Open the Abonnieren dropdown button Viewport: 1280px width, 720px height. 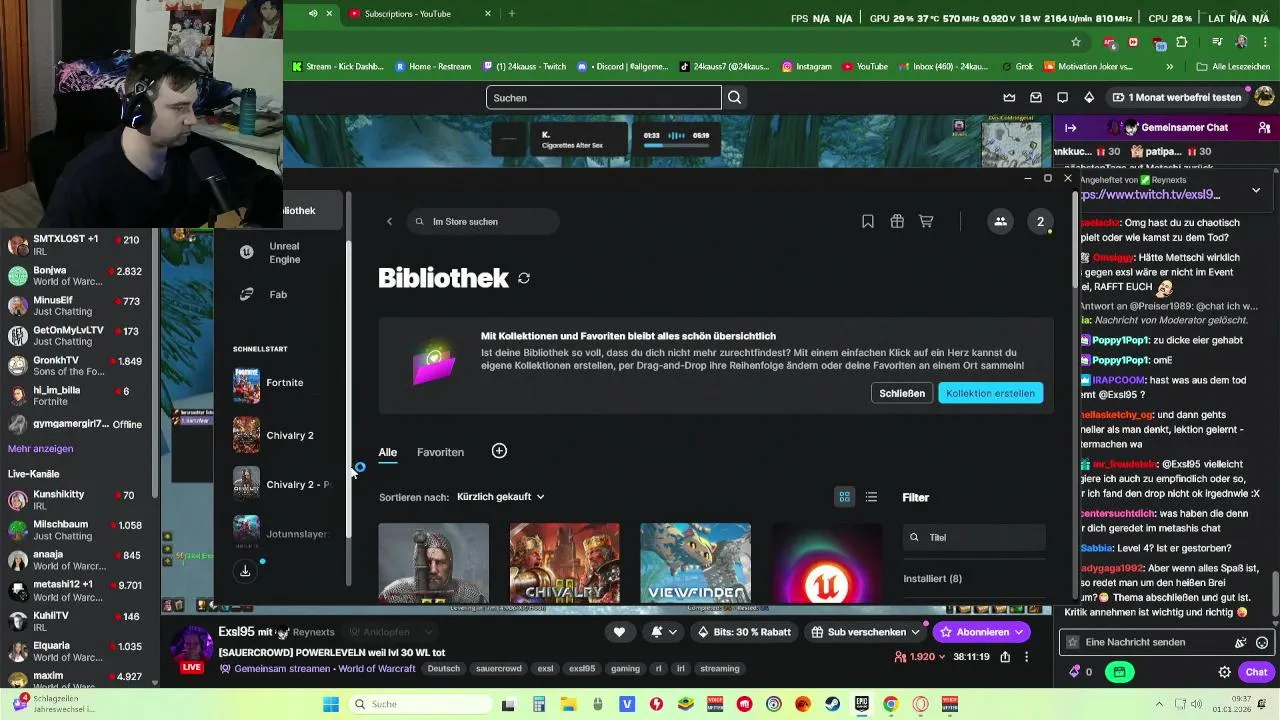[982, 632]
